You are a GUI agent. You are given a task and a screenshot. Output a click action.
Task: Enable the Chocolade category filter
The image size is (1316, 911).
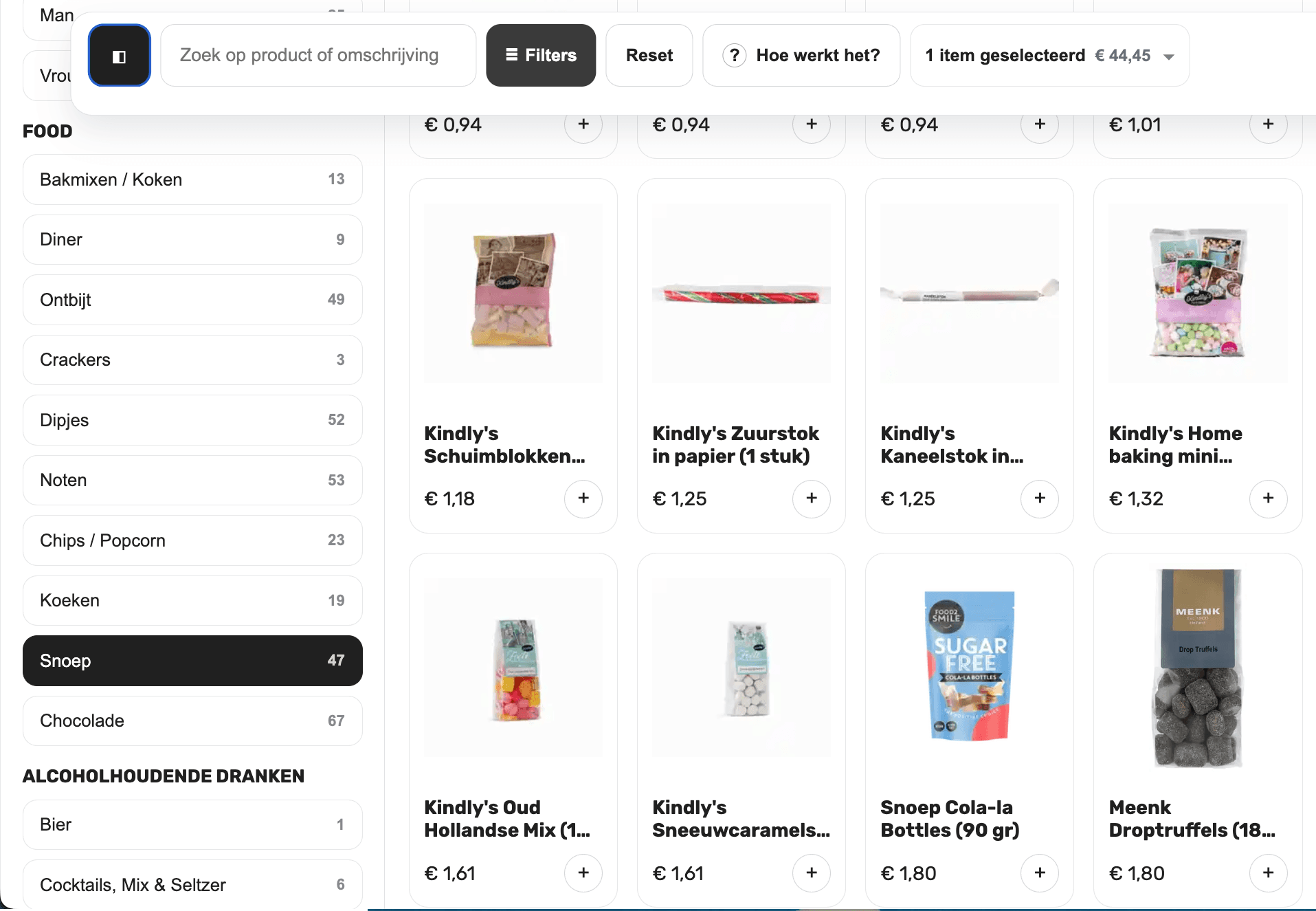(192, 721)
